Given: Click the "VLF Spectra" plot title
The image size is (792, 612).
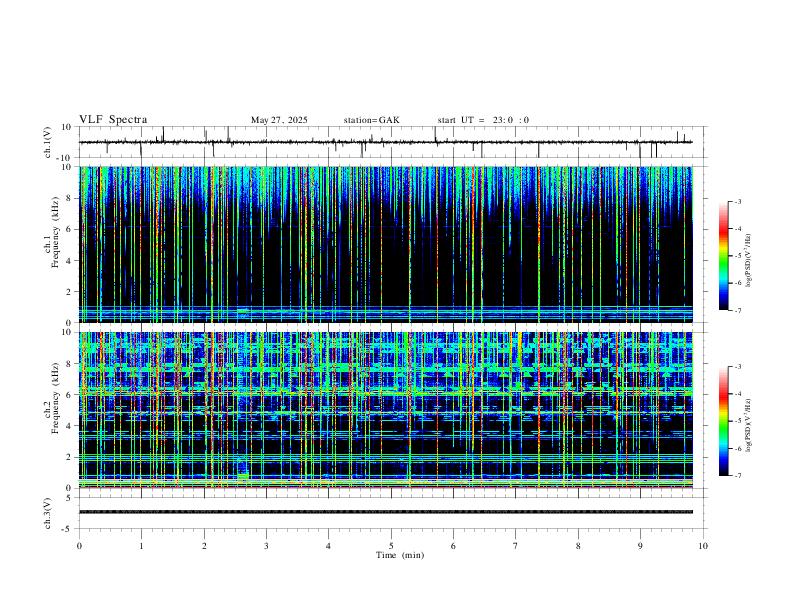Looking at the screenshot, I should pos(113,120).
